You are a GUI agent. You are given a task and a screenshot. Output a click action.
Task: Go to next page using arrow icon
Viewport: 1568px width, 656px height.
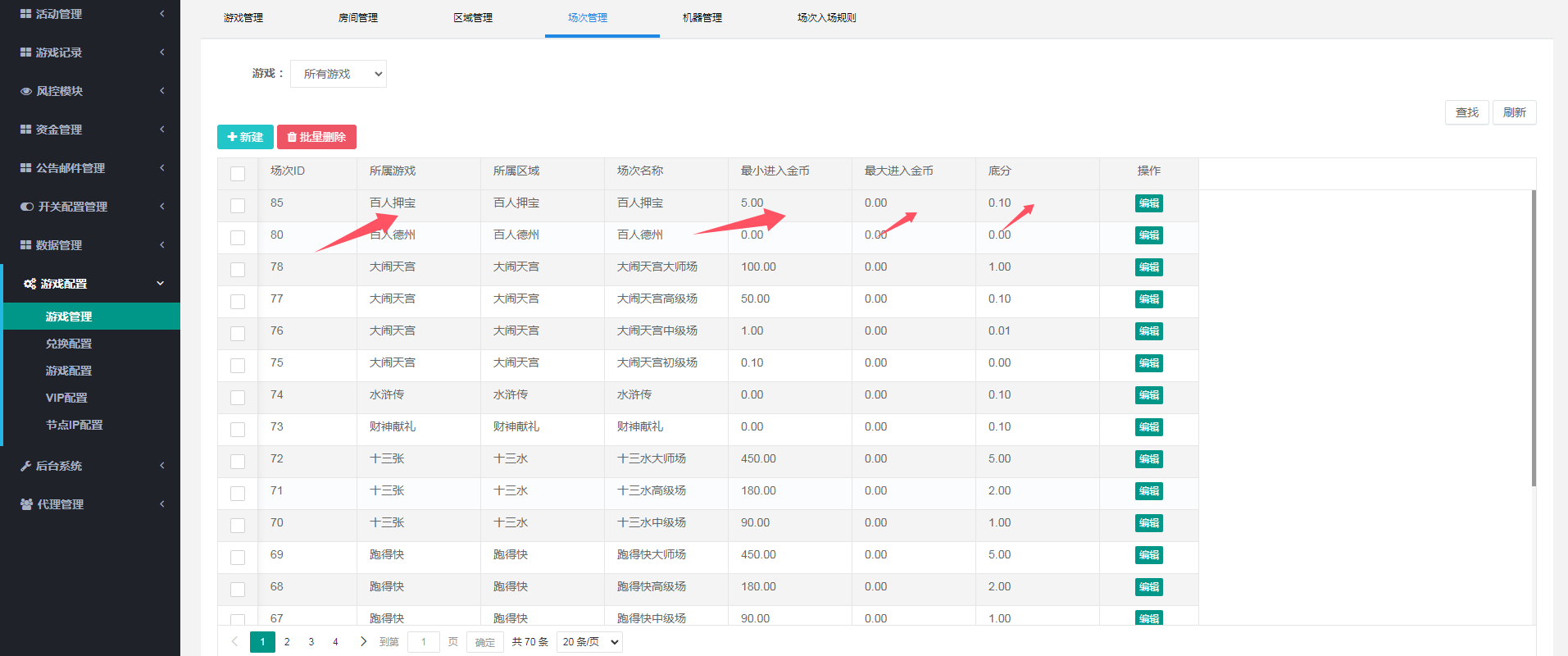363,641
